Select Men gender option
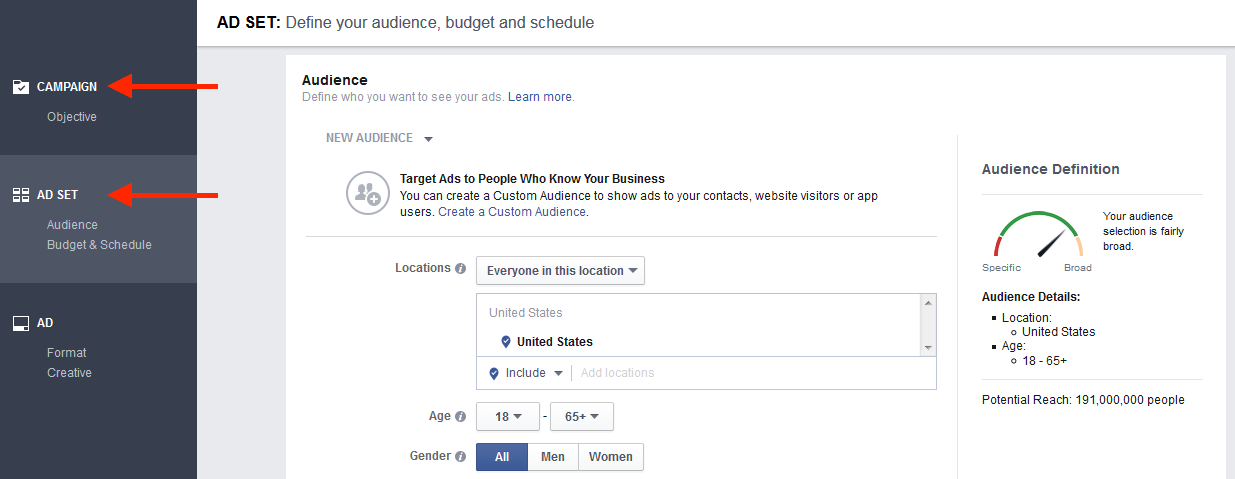This screenshot has width=1235, height=479. pyautogui.click(x=553, y=457)
